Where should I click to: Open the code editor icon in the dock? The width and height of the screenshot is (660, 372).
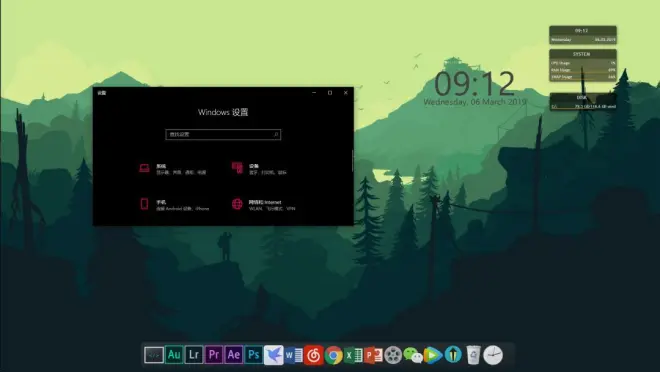coord(154,355)
